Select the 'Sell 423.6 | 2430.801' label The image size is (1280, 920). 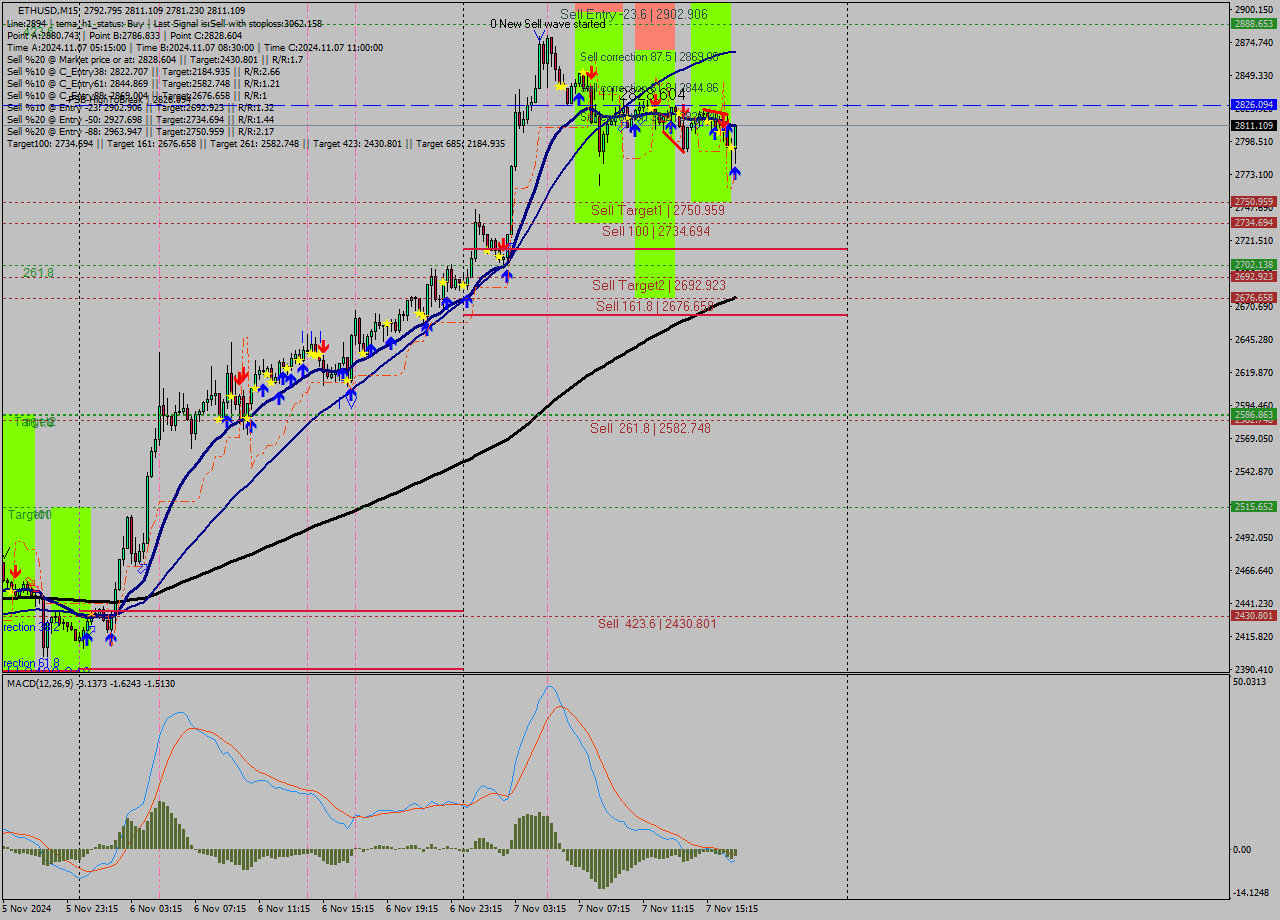[657, 623]
